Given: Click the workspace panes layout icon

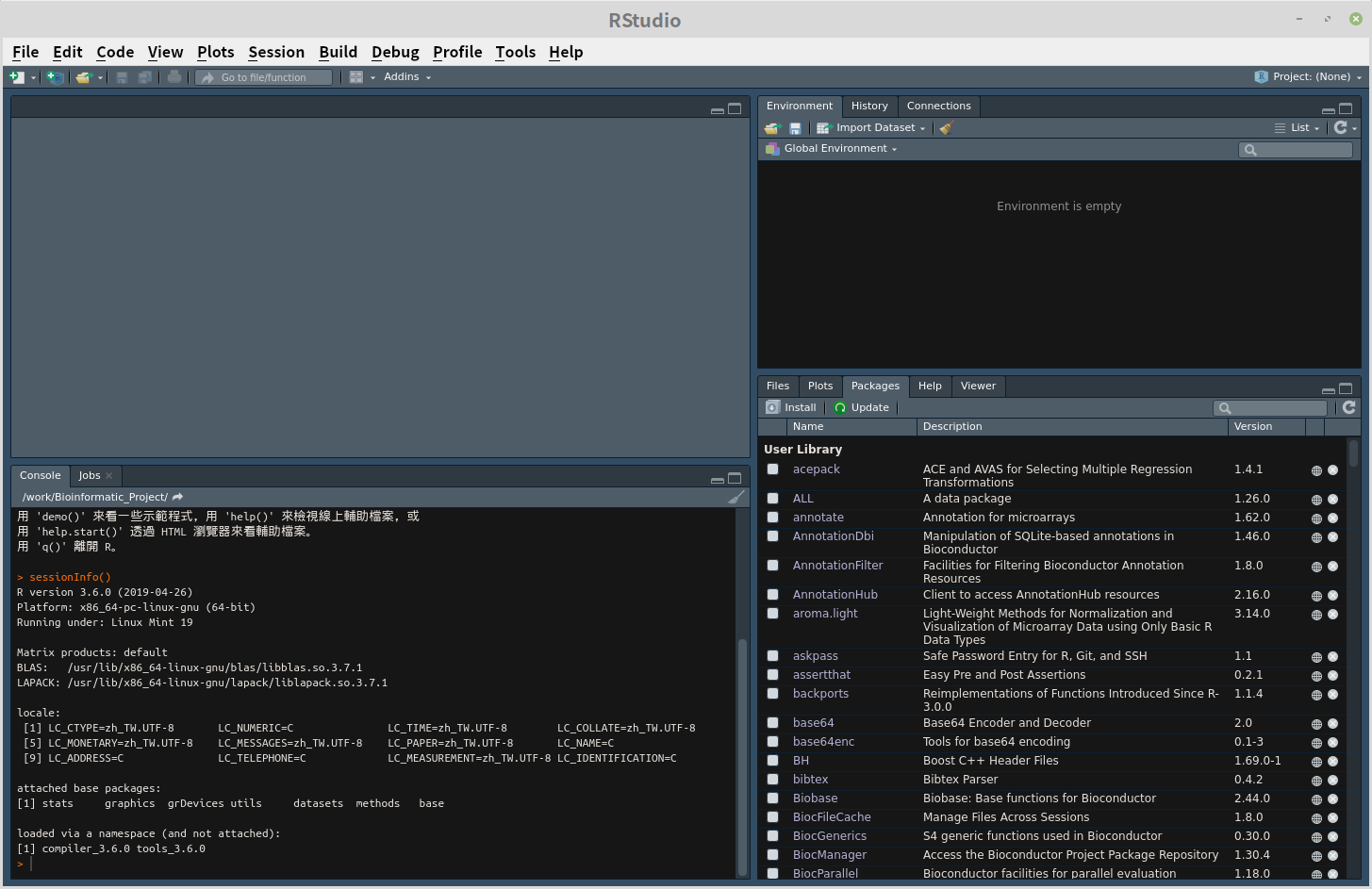Looking at the screenshot, I should coord(355,76).
